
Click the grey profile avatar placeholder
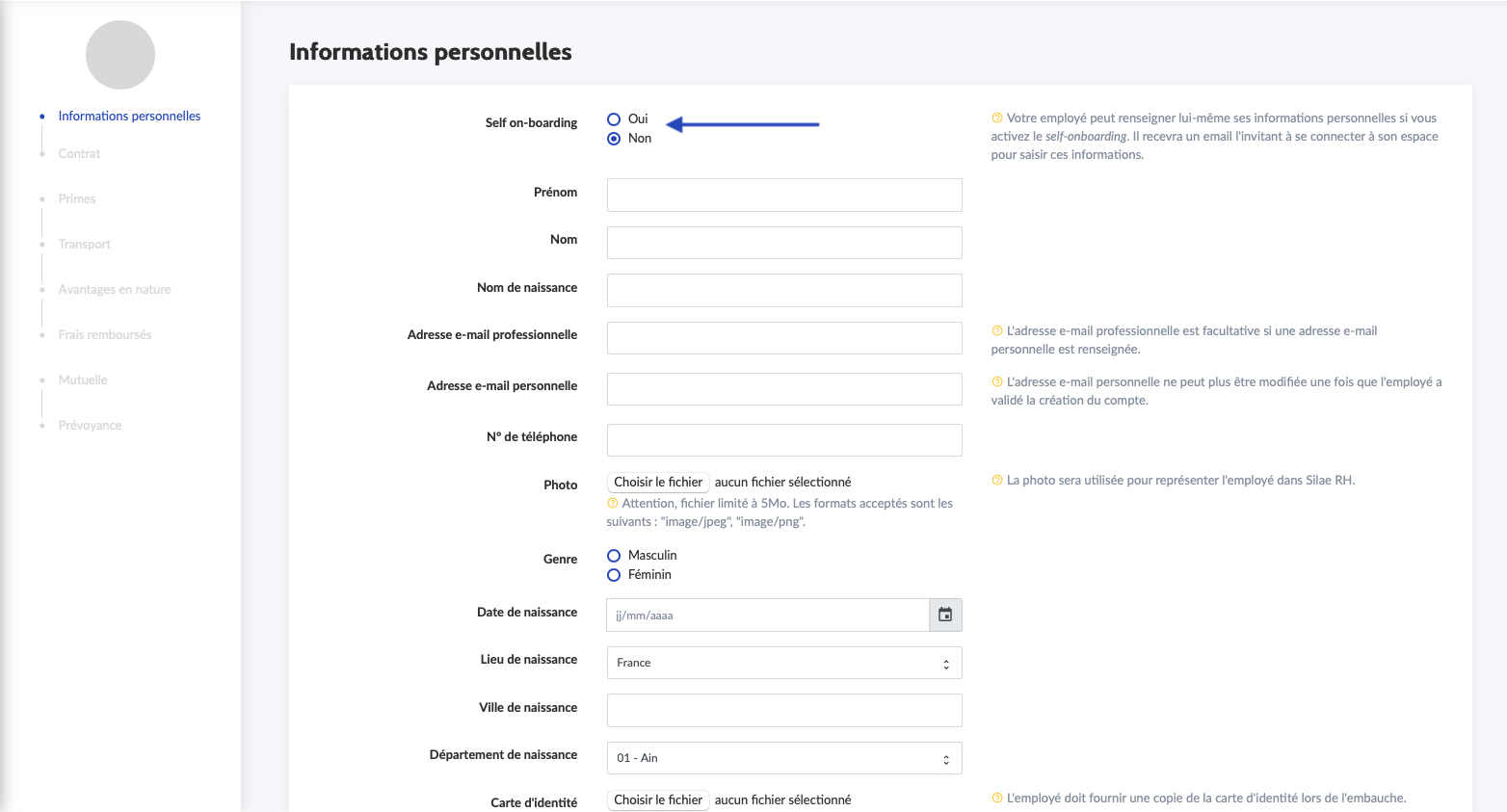pos(120,55)
